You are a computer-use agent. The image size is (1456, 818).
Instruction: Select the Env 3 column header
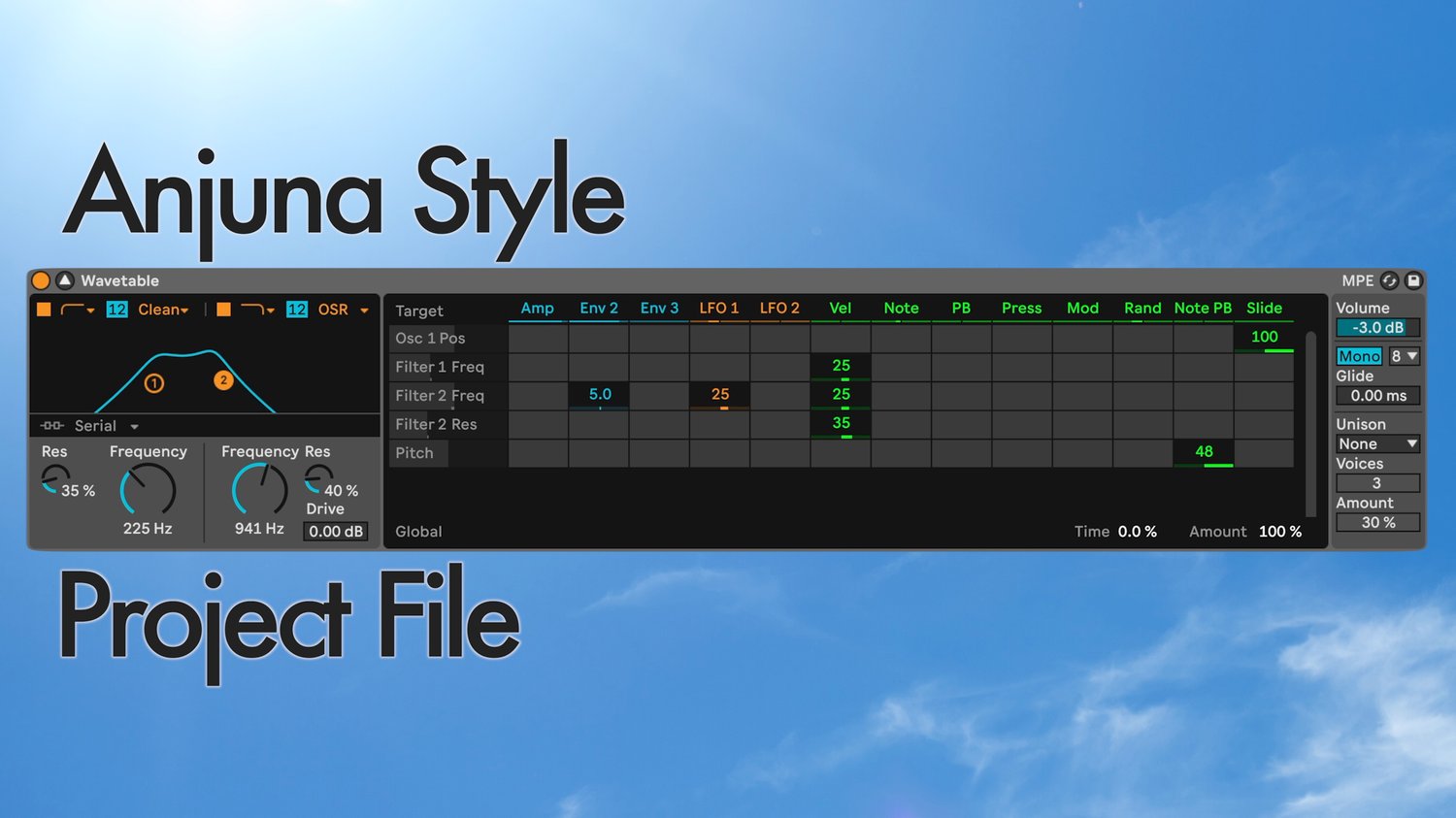(659, 309)
